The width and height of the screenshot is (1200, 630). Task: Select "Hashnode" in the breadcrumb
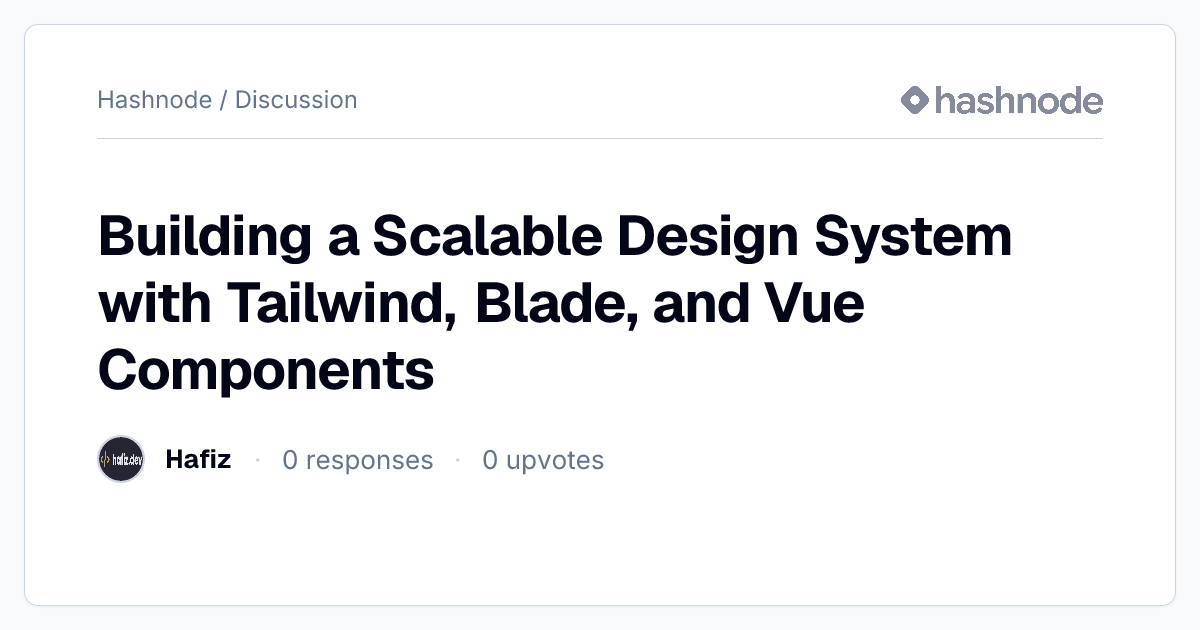155,100
